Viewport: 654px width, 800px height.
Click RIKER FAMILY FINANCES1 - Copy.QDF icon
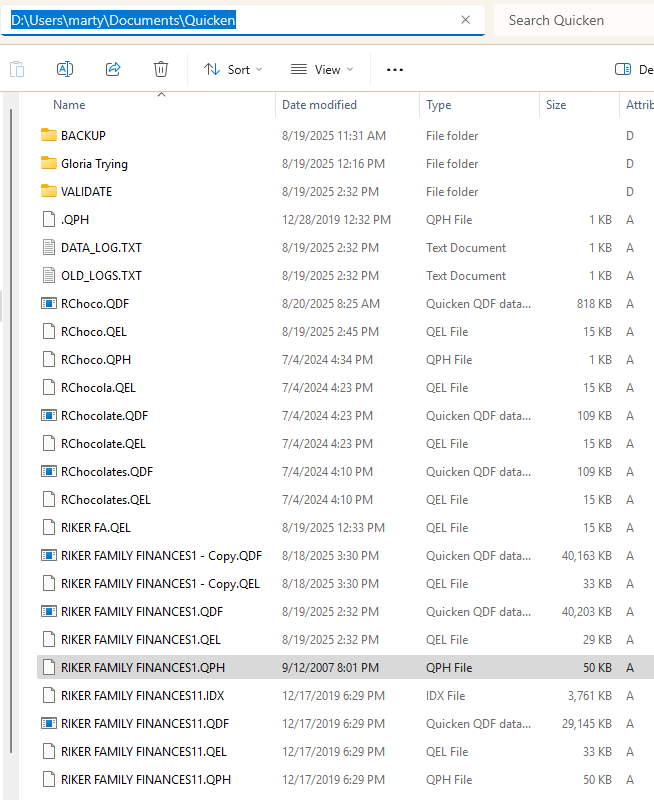pyautogui.click(x=49, y=555)
